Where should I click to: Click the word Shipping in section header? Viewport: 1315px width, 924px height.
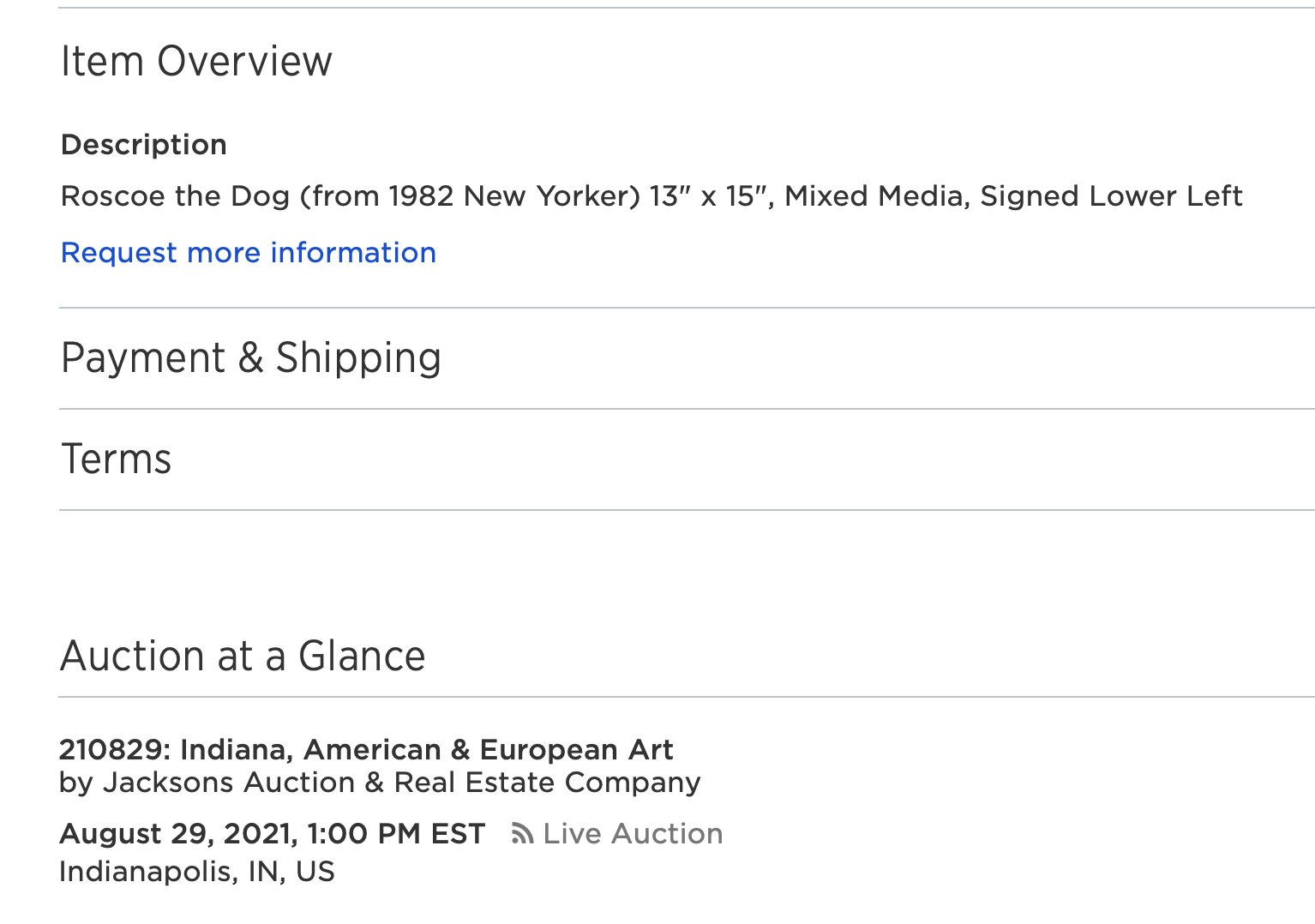(x=358, y=358)
